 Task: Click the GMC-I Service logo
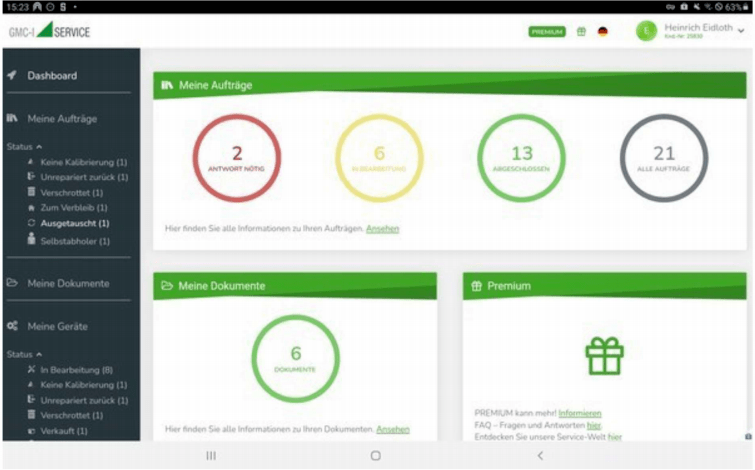pos(48,31)
